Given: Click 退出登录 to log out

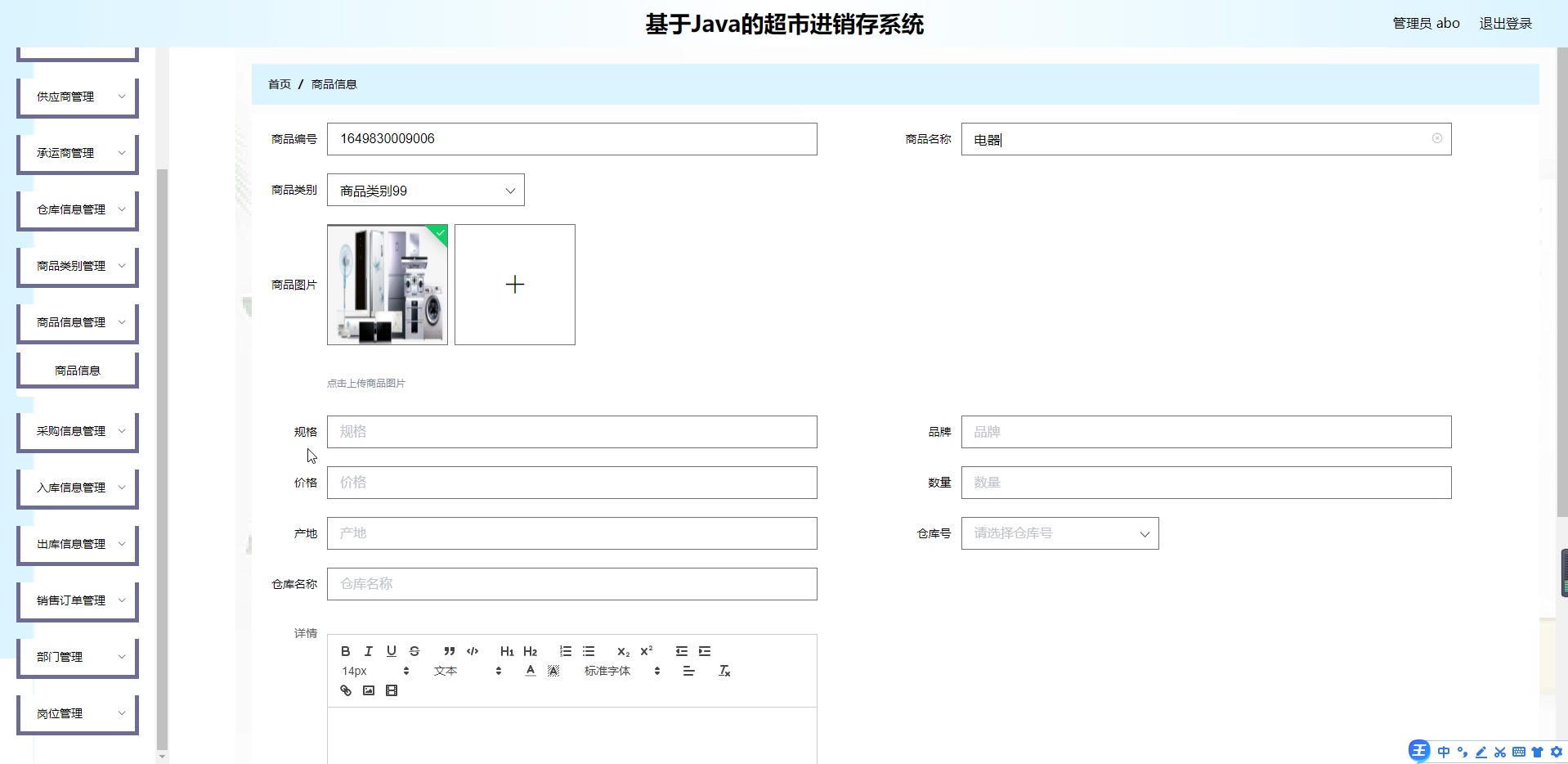Looking at the screenshot, I should tap(1506, 22).
